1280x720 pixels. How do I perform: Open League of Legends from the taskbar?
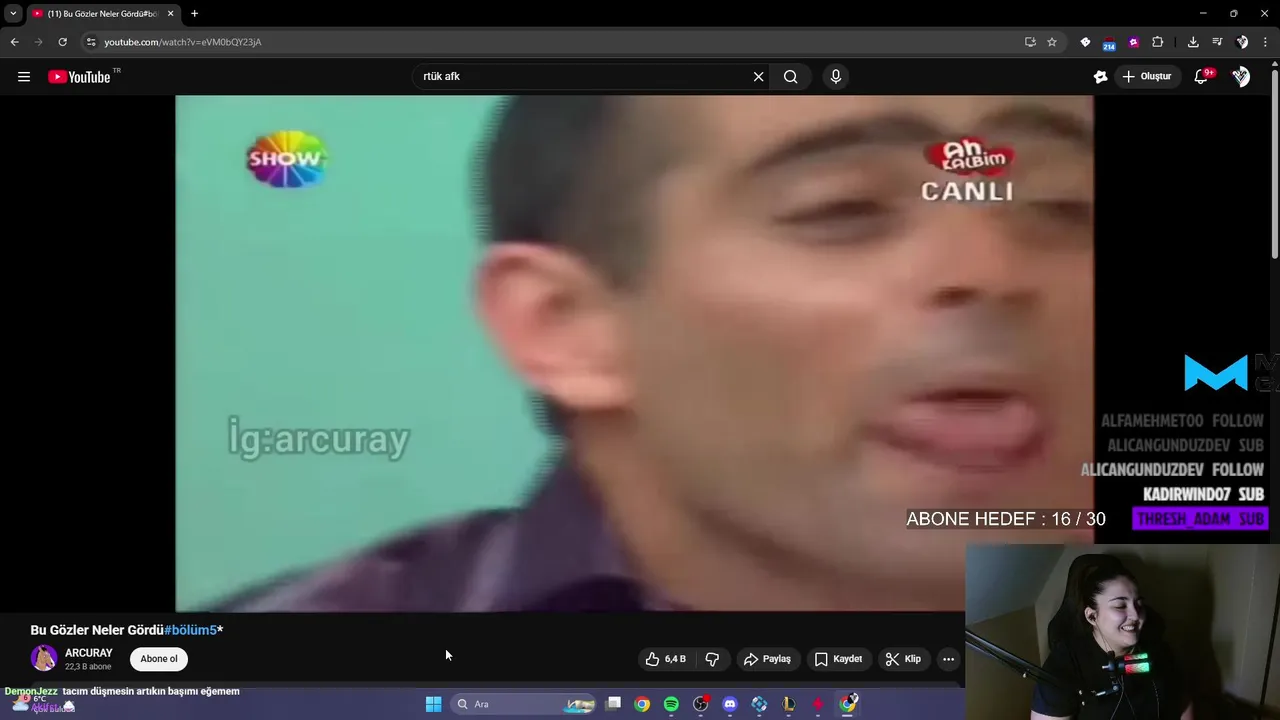(789, 704)
